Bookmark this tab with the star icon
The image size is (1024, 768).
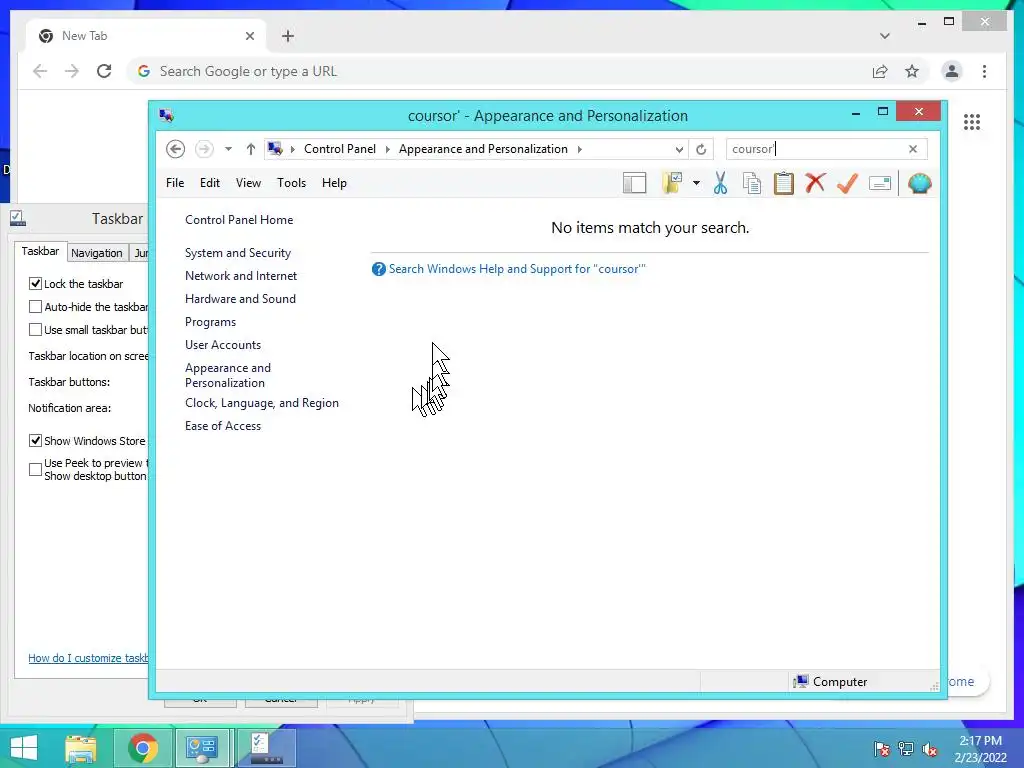912,71
